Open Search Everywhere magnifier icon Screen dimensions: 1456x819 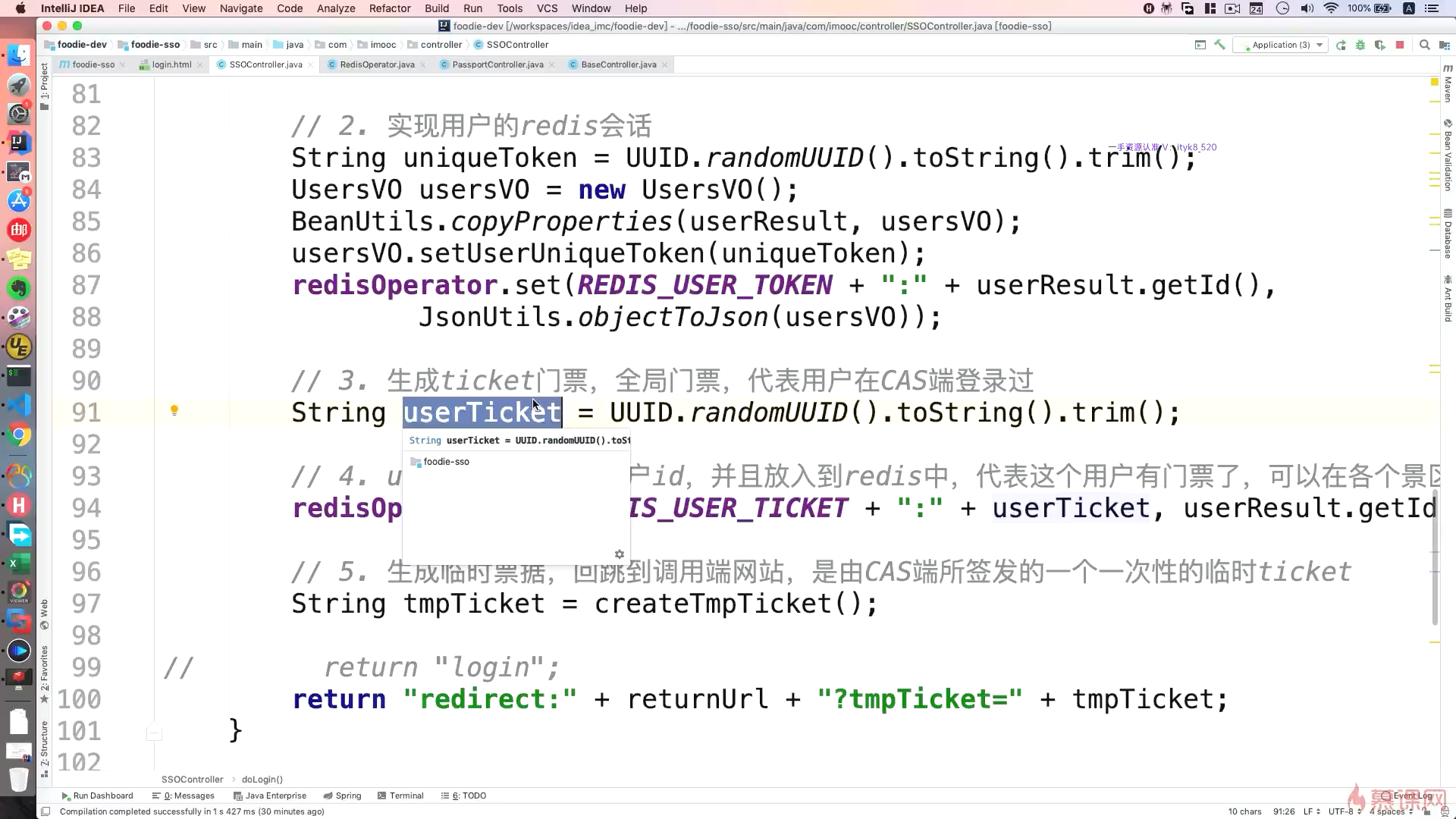tap(1425, 45)
